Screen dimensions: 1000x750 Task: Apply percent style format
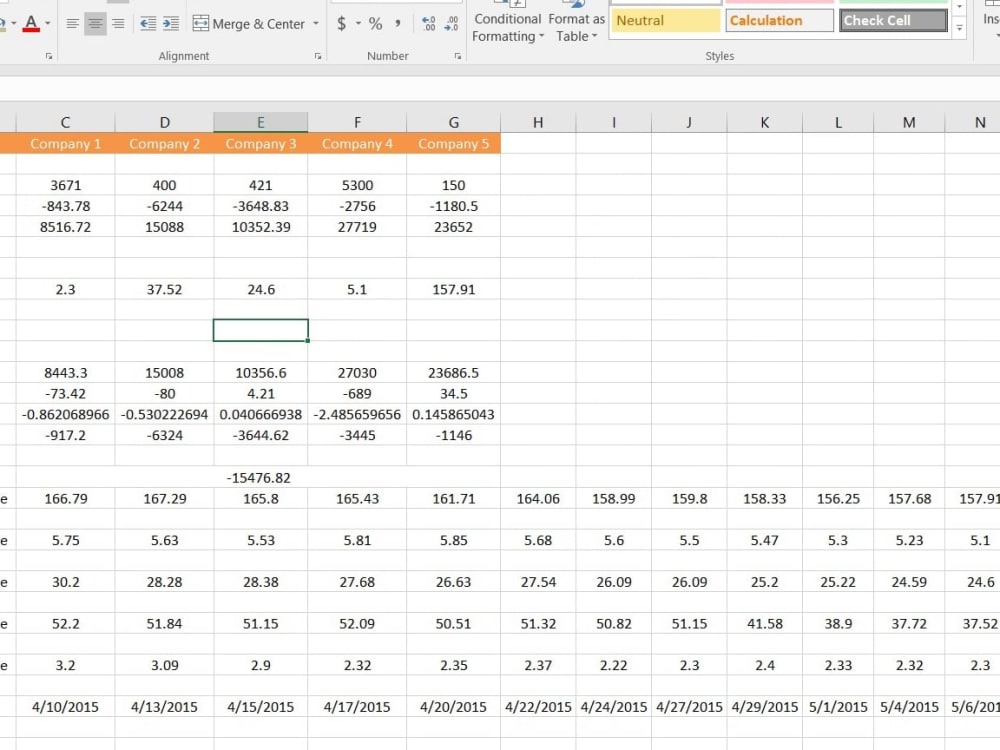pyautogui.click(x=376, y=24)
